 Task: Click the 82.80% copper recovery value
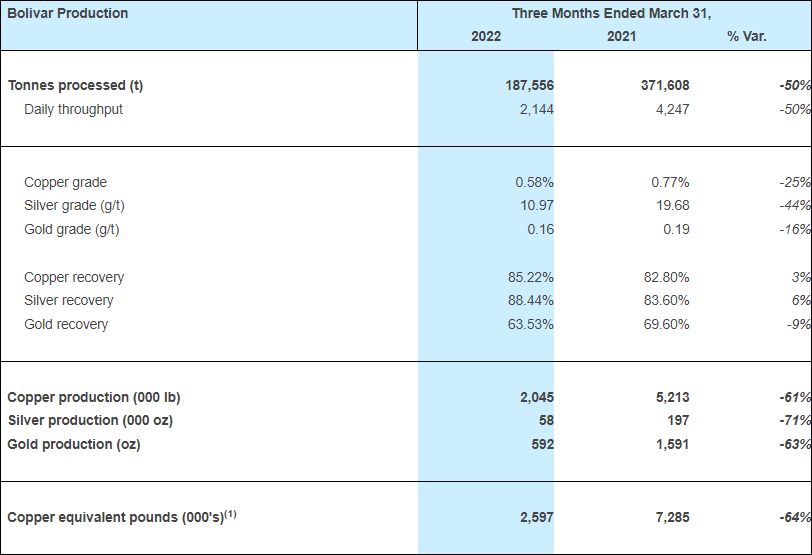click(666, 278)
